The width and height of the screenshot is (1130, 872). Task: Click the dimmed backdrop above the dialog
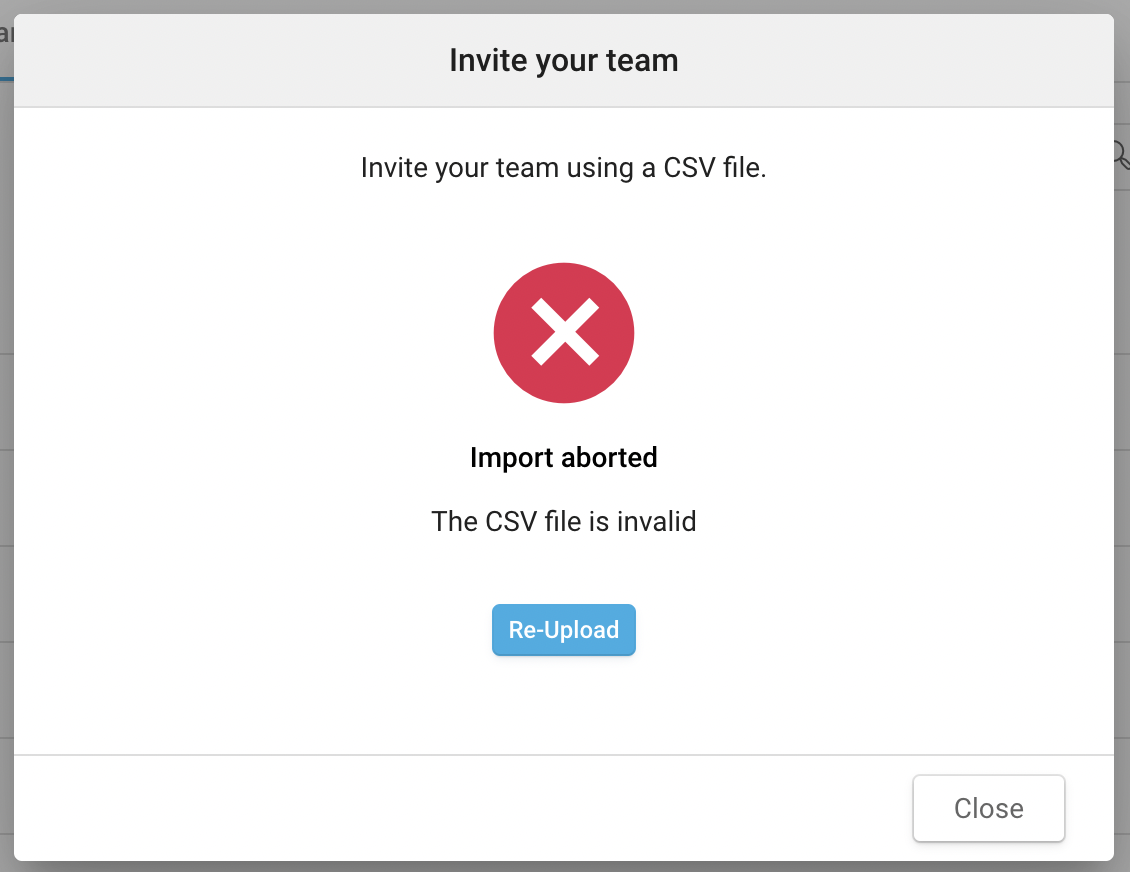(x=564, y=6)
